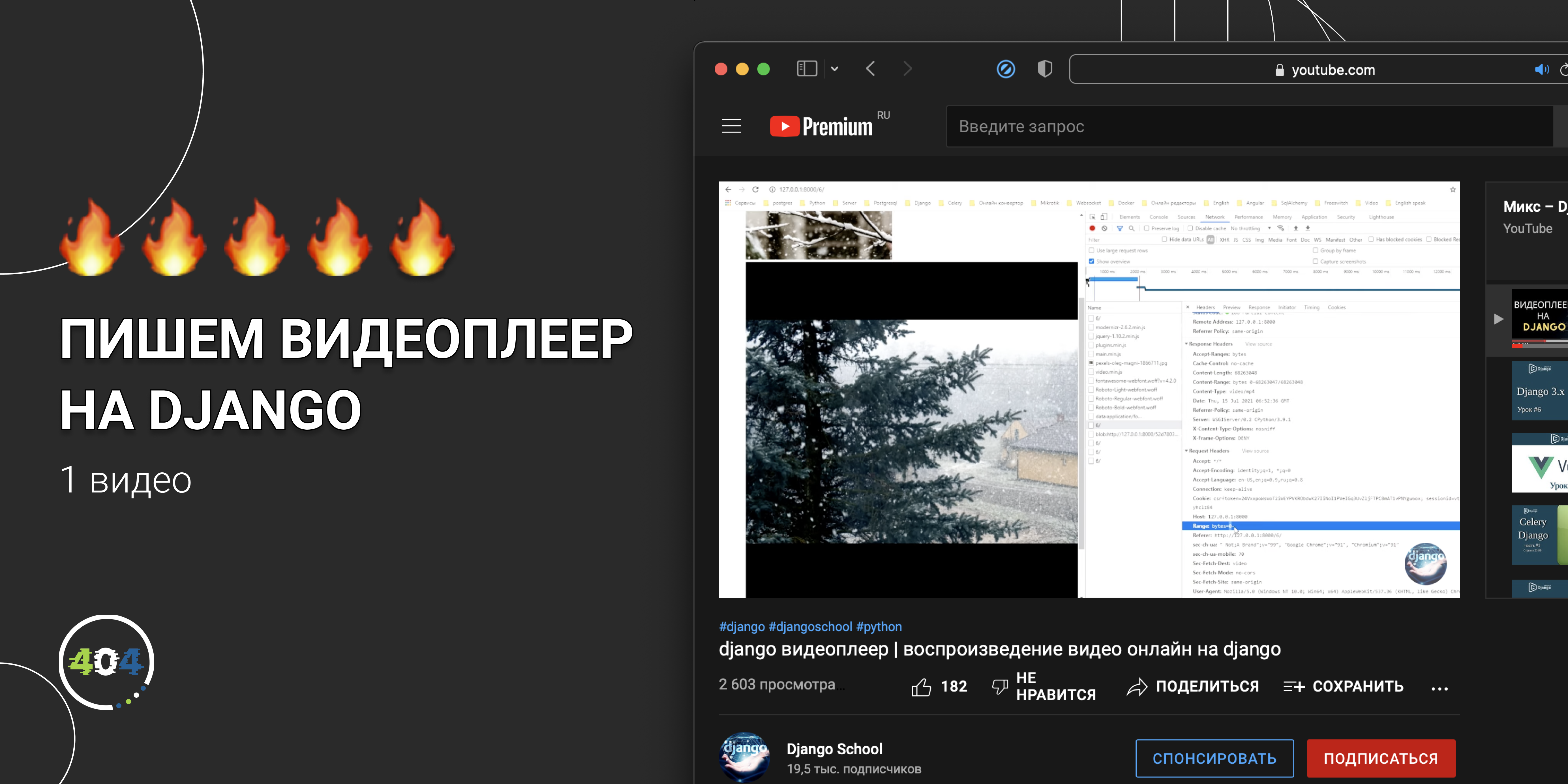Reload the page in the recorded browser

[x=755, y=189]
